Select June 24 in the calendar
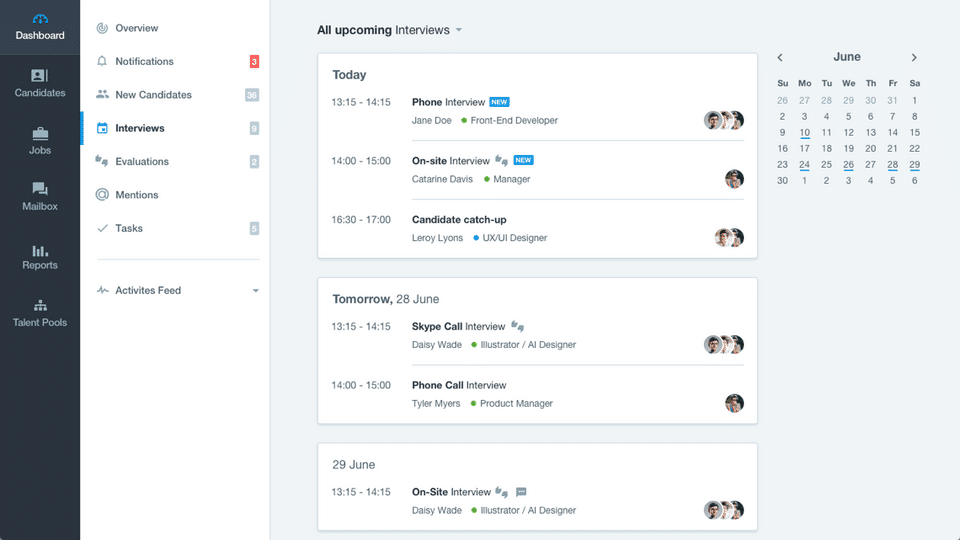Image resolution: width=960 pixels, height=540 pixels. tap(804, 165)
